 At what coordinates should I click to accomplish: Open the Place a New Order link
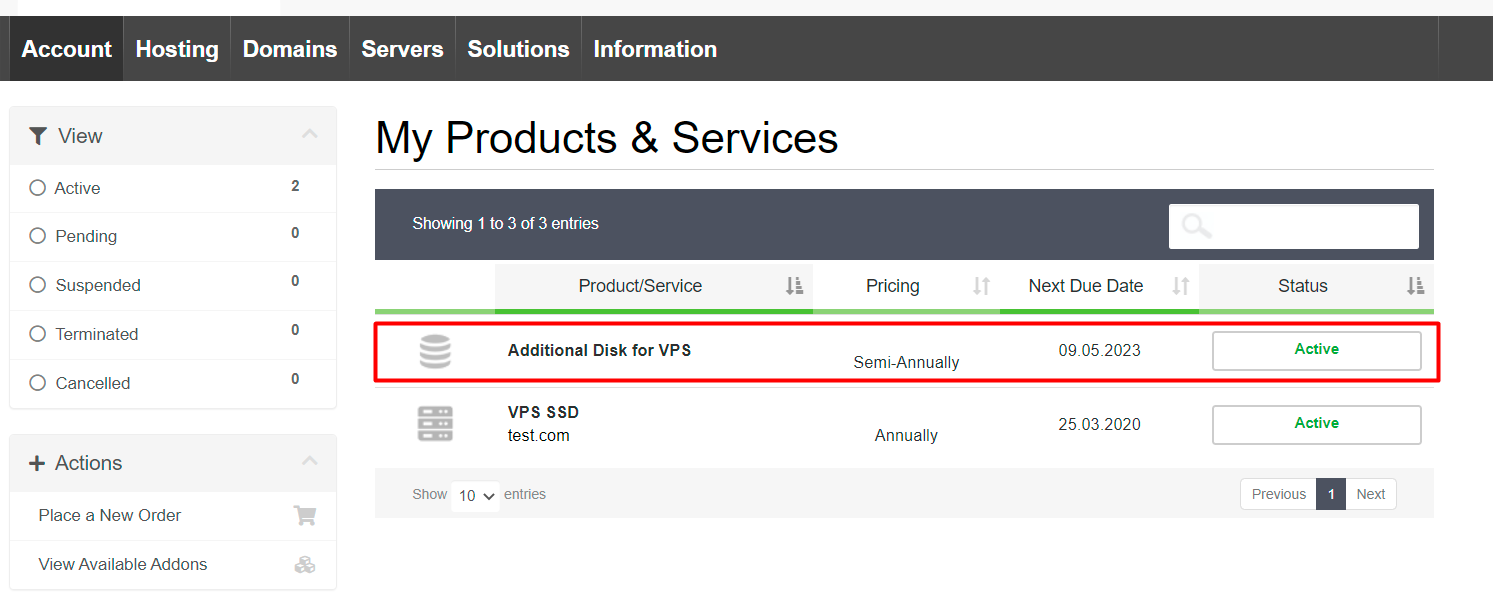point(110,516)
